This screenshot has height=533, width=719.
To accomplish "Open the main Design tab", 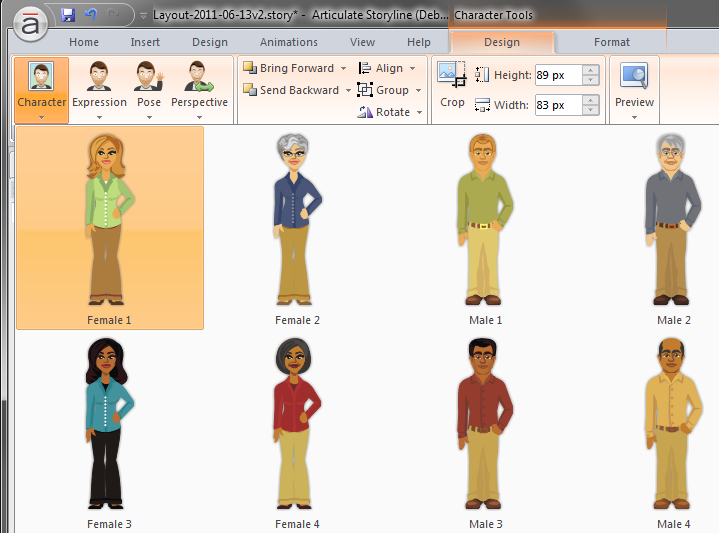I will point(210,42).
